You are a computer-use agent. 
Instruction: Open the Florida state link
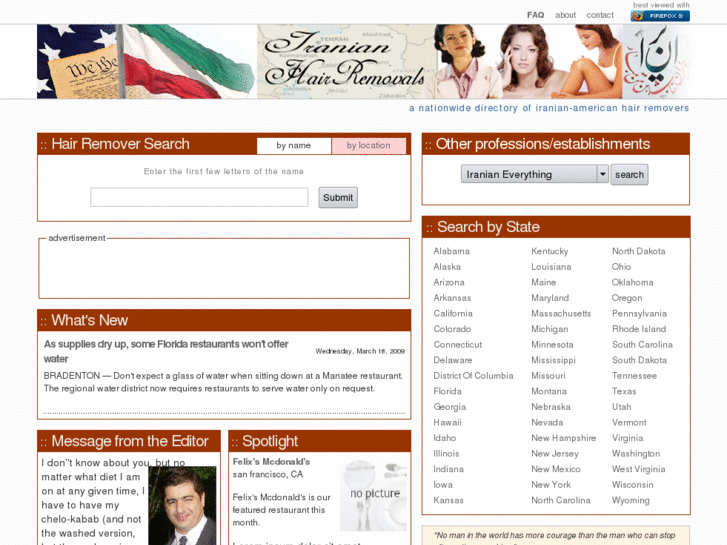(447, 391)
